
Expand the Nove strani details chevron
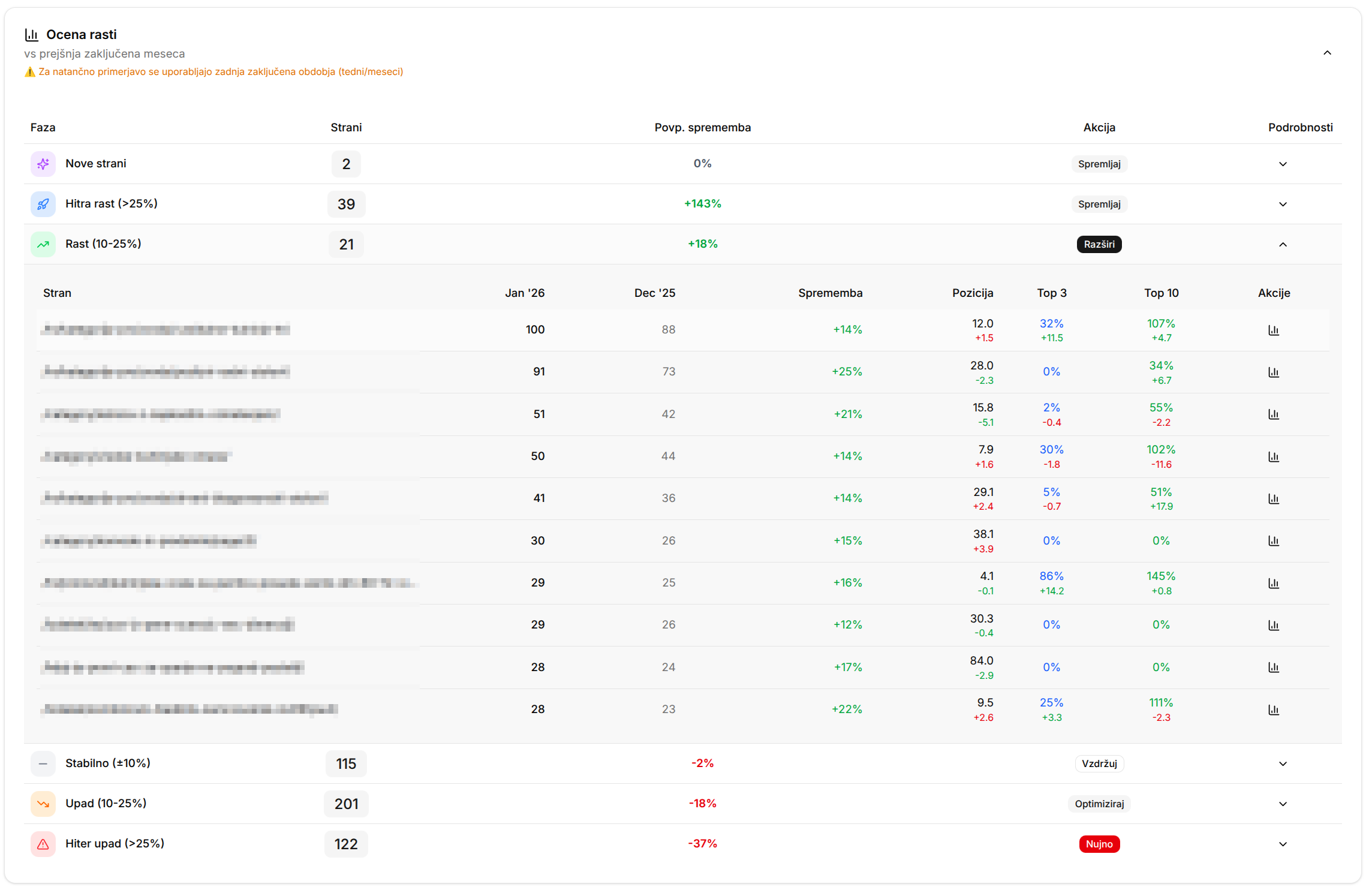pyautogui.click(x=1283, y=164)
